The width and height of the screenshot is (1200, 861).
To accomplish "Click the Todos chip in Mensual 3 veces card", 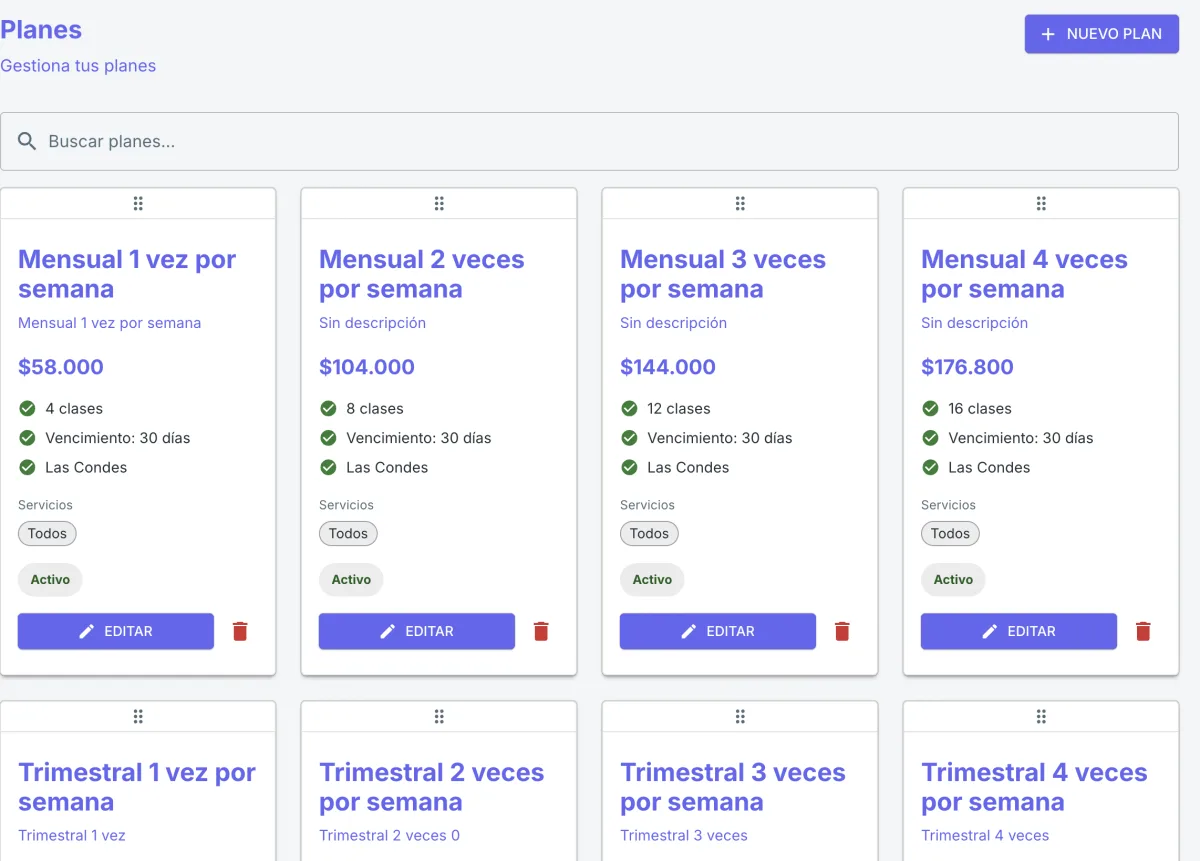I will coord(649,533).
